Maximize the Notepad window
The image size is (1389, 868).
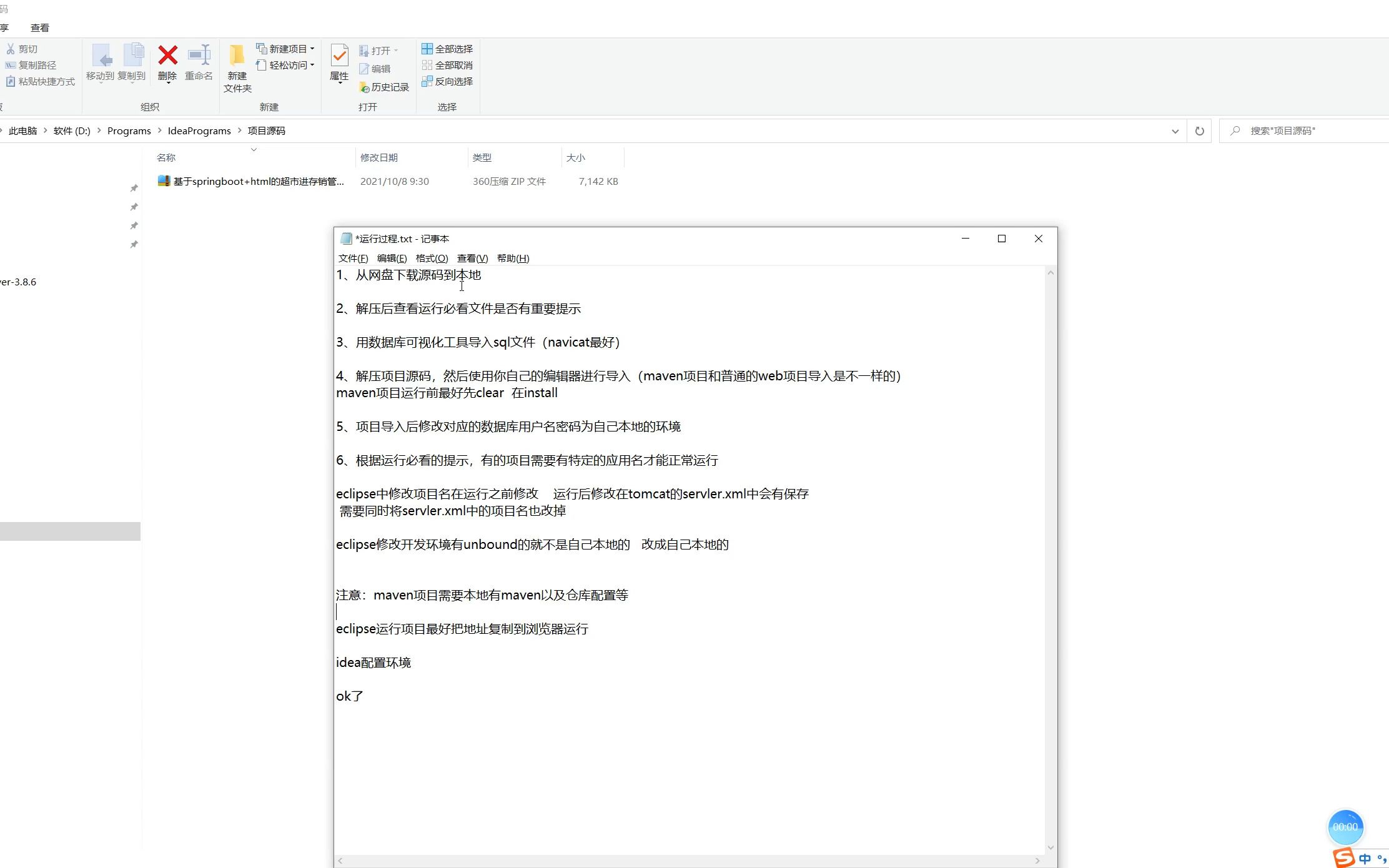click(x=1002, y=239)
